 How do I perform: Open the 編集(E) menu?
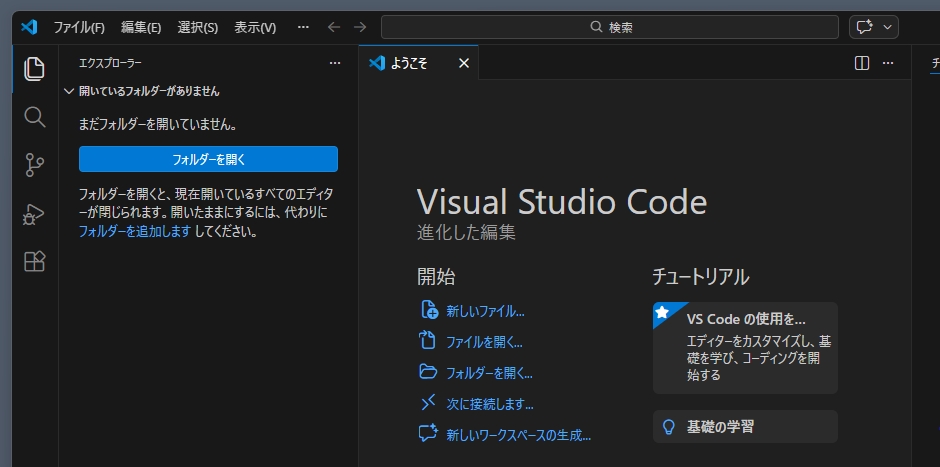tap(140, 27)
